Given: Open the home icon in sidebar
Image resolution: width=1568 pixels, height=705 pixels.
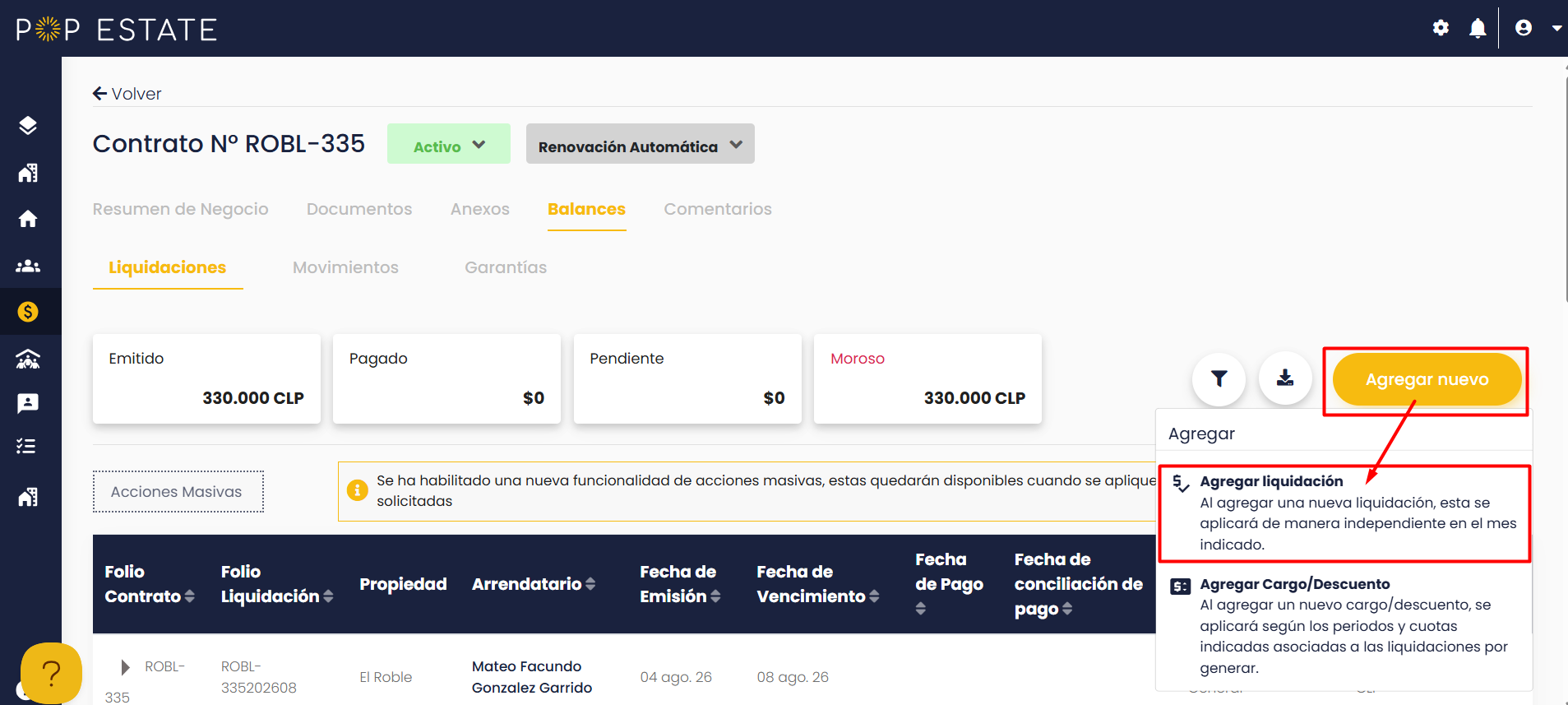Looking at the screenshot, I should [x=28, y=219].
